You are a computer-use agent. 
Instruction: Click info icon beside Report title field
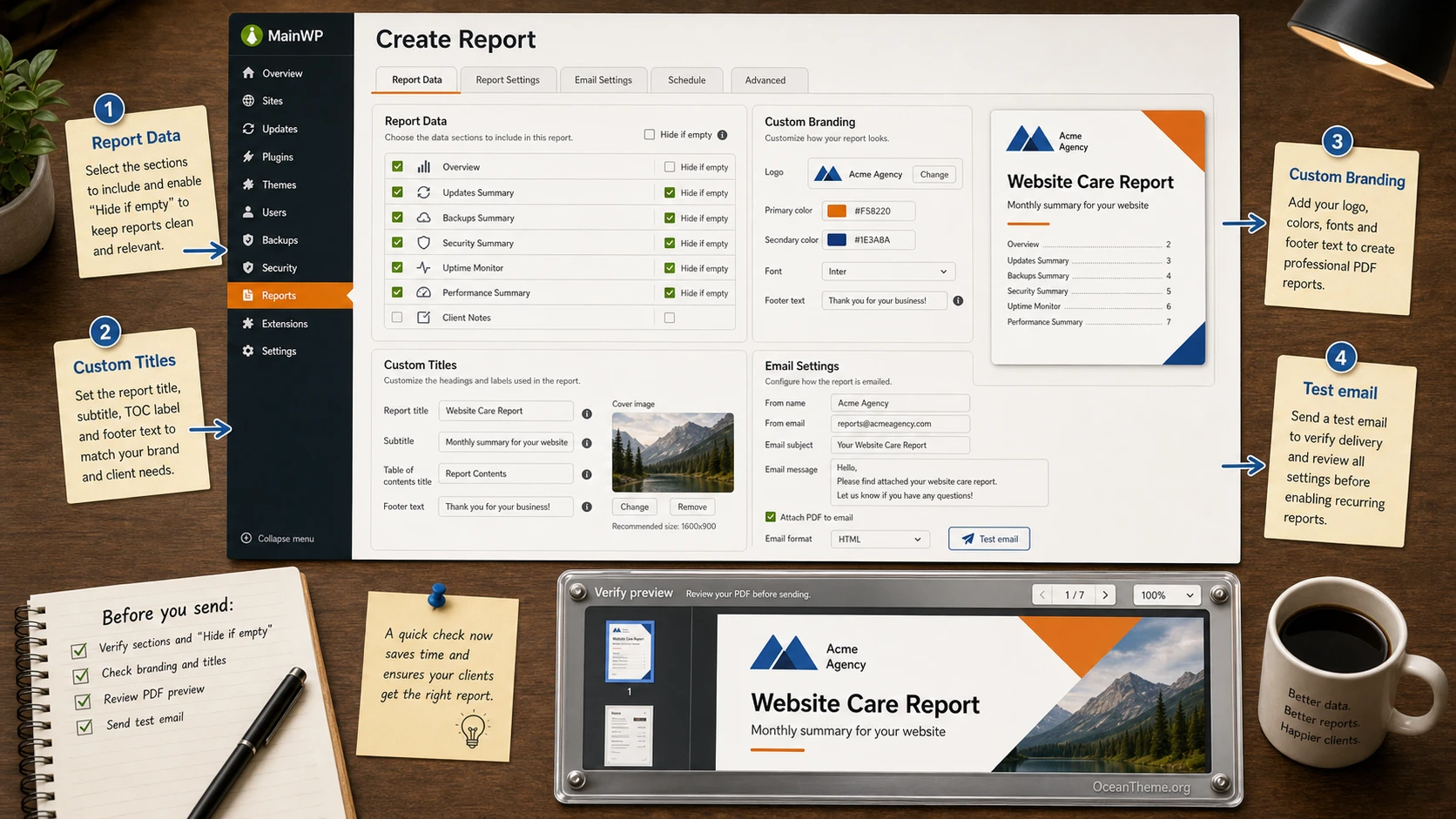coord(587,414)
